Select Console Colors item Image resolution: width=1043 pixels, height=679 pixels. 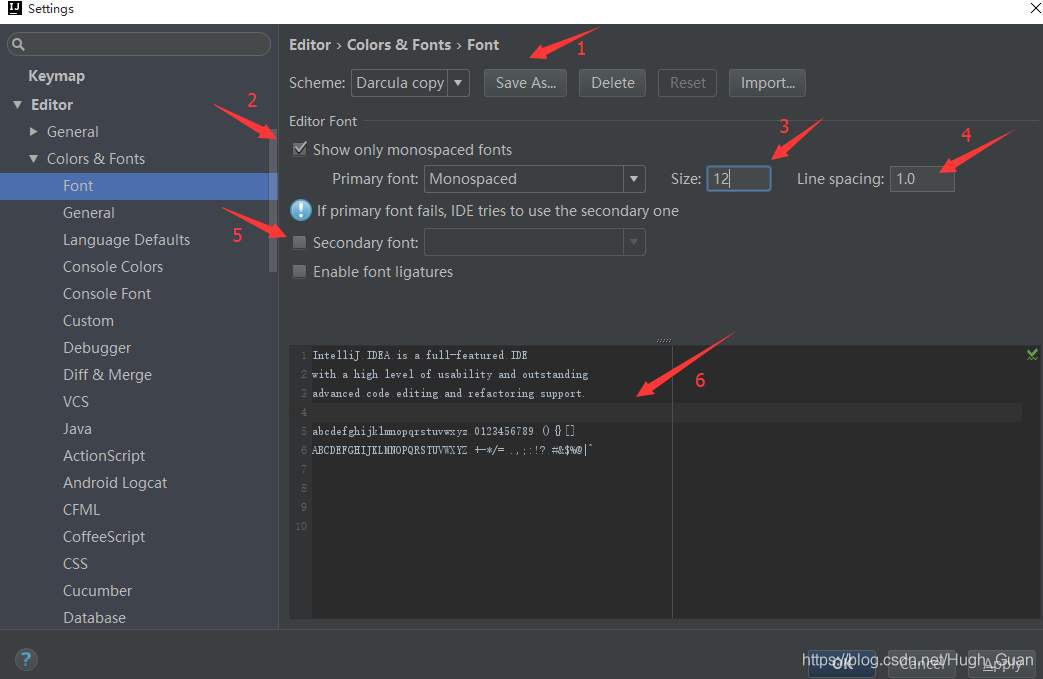[x=113, y=267]
